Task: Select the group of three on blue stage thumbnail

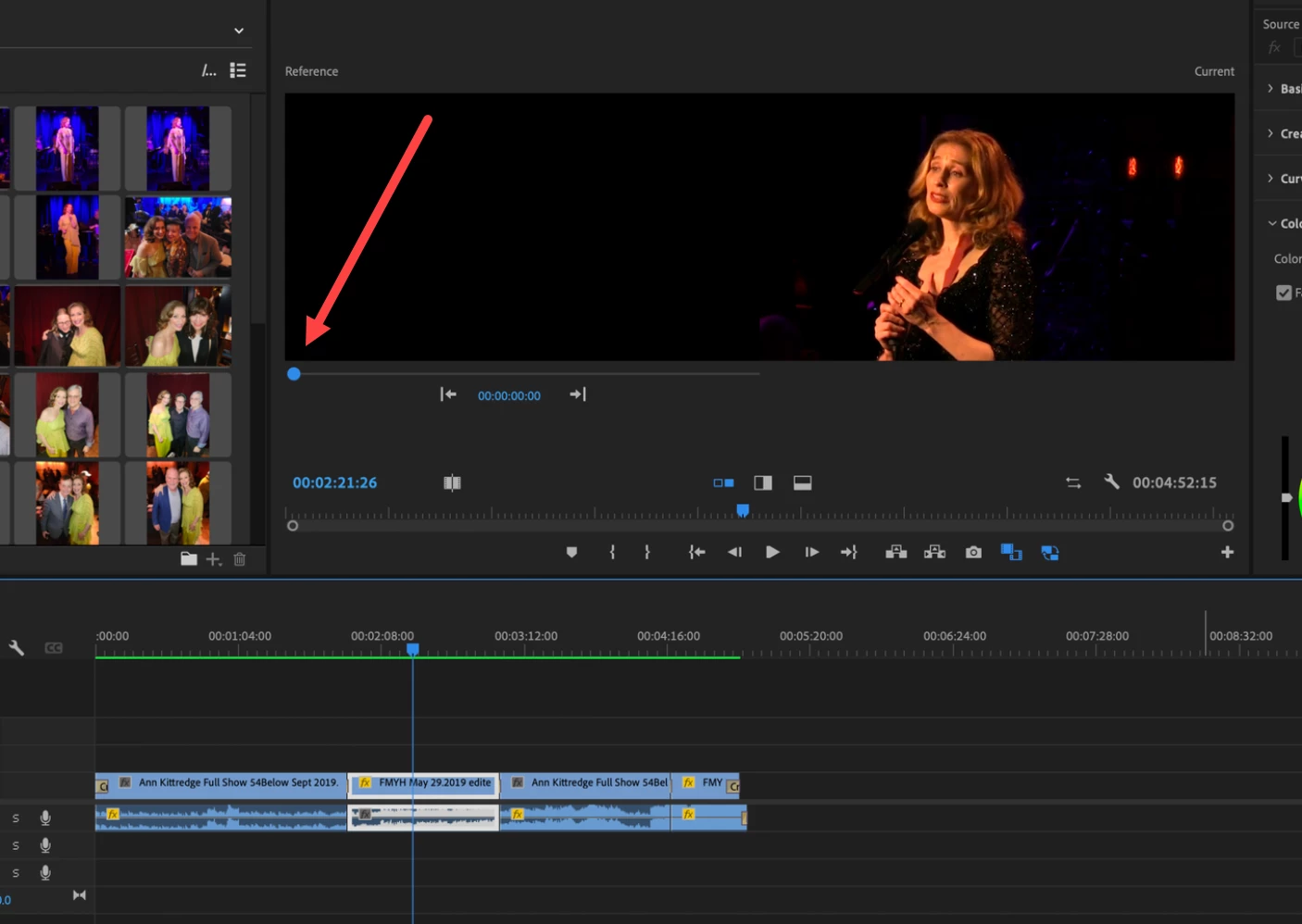Action: click(178, 237)
